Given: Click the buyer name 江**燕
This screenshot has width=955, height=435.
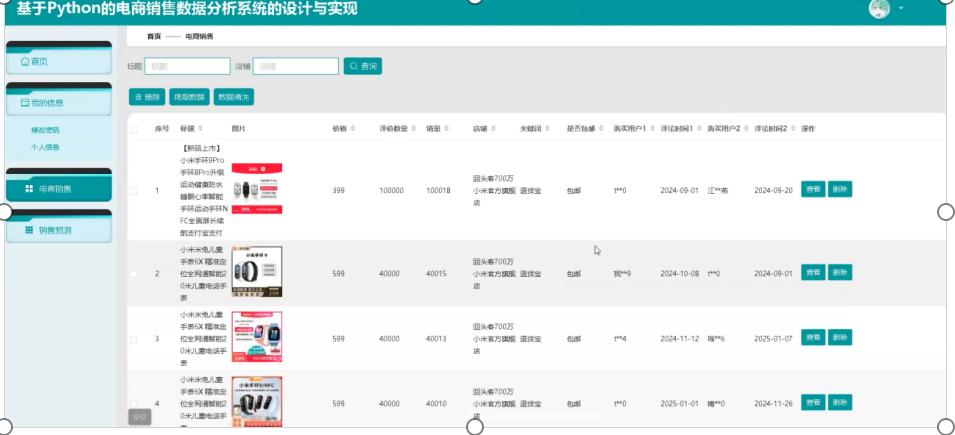Looking at the screenshot, I should [x=717, y=191].
